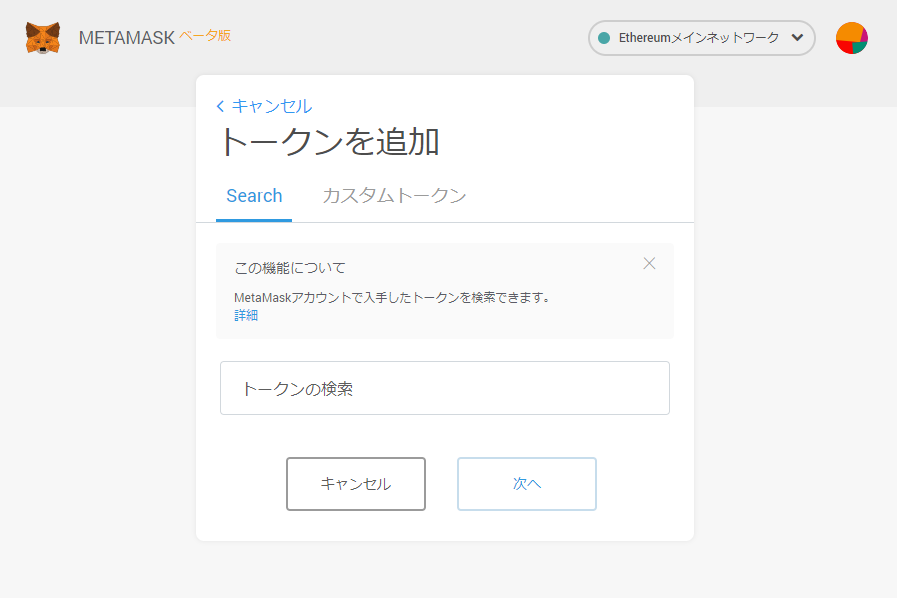Image resolution: width=897 pixels, height=598 pixels.
Task: Click the back chevron beside キャンセル
Action: tap(221, 106)
